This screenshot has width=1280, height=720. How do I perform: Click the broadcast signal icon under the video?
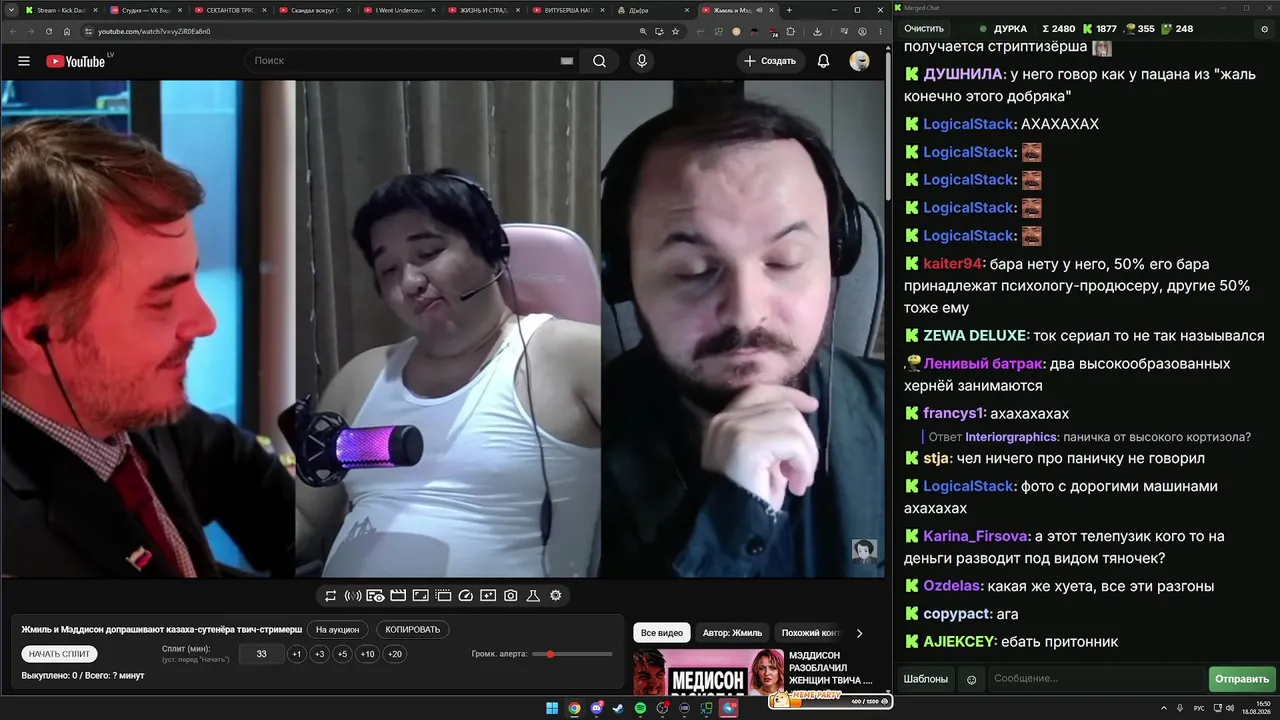pos(353,596)
